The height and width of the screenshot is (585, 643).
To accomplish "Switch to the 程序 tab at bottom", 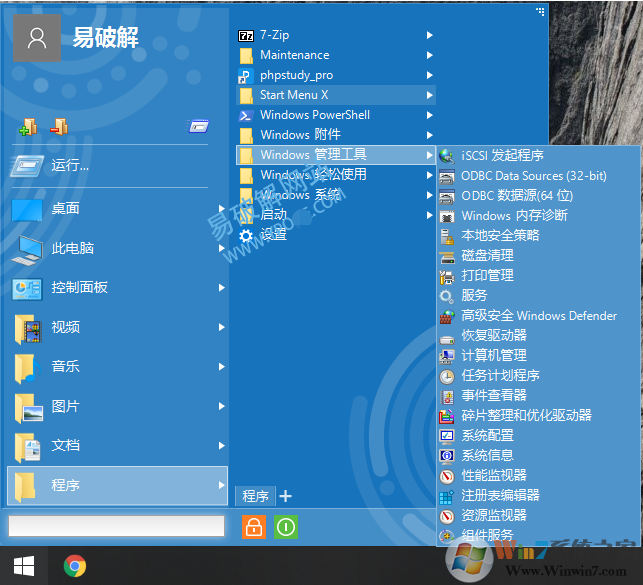I will pos(255,496).
